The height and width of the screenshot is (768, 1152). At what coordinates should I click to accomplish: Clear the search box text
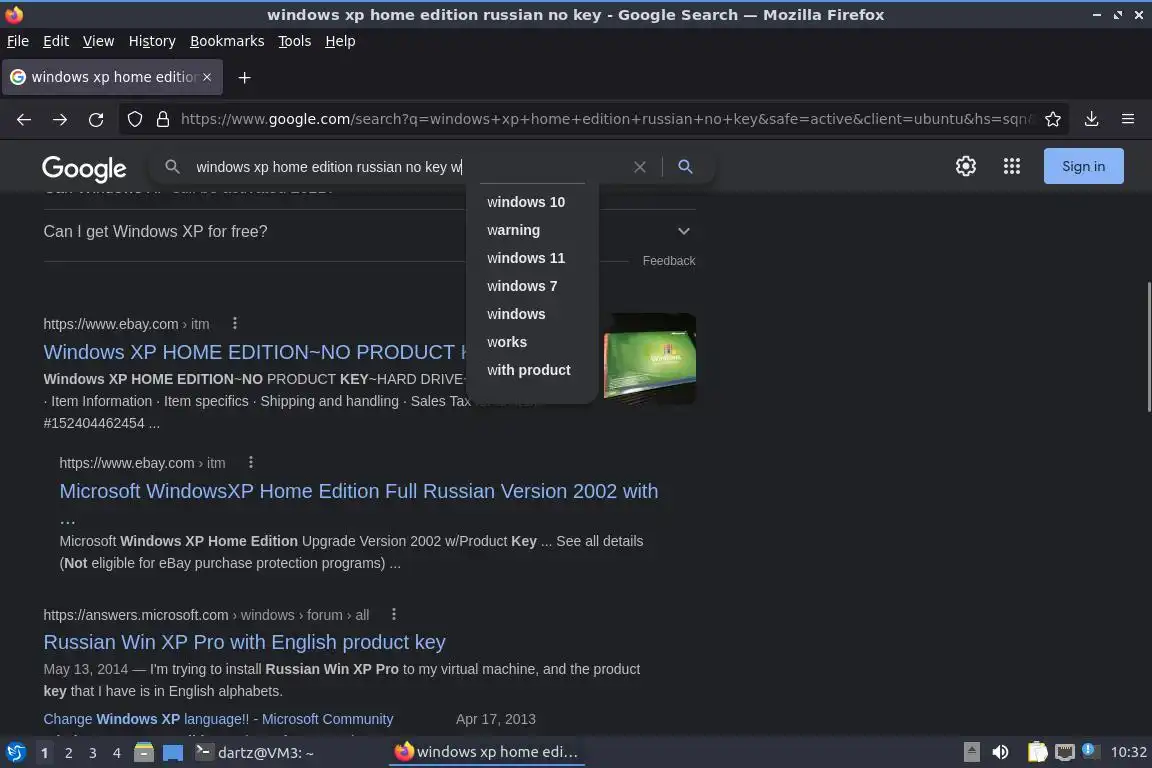pyautogui.click(x=640, y=167)
